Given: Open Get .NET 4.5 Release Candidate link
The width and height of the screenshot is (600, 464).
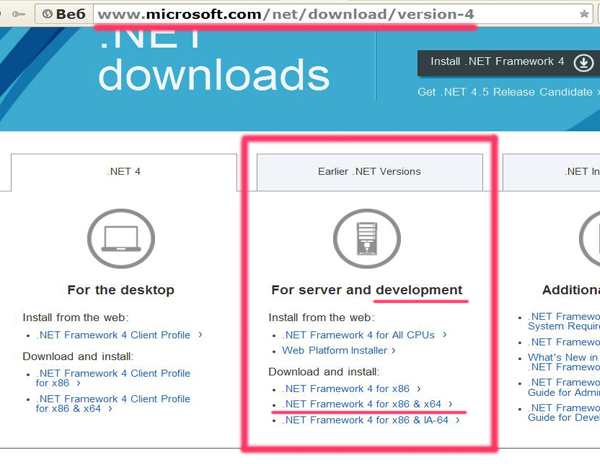Looking at the screenshot, I should click(508, 92).
